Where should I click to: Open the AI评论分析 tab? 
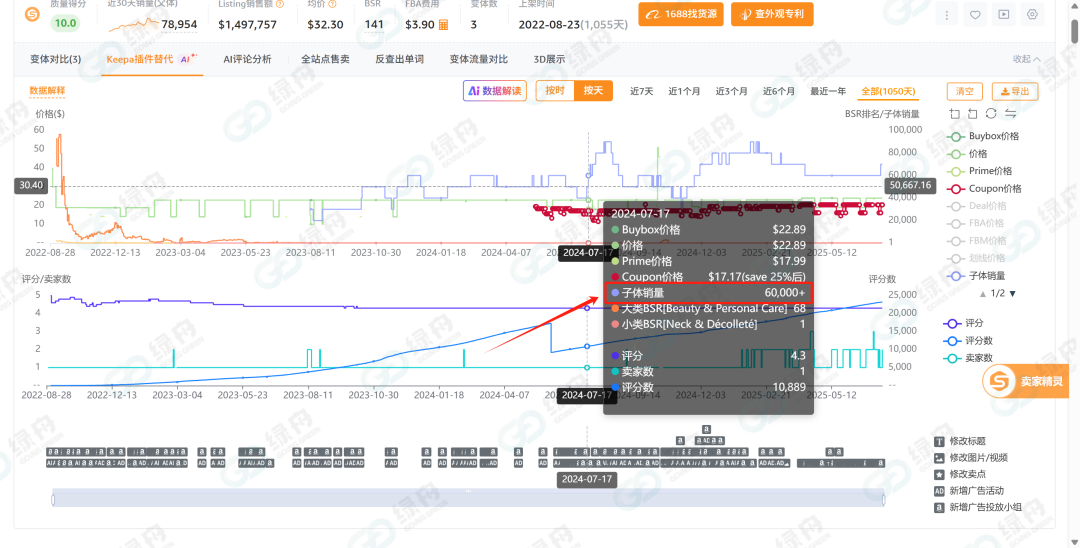point(247,59)
